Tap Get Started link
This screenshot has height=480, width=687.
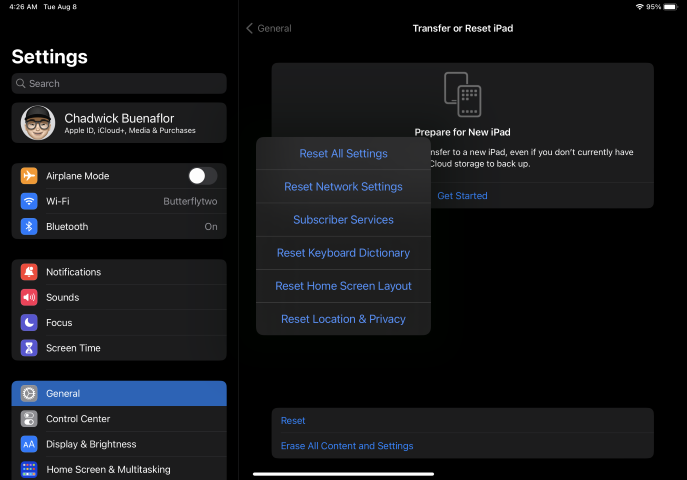pyautogui.click(x=462, y=196)
